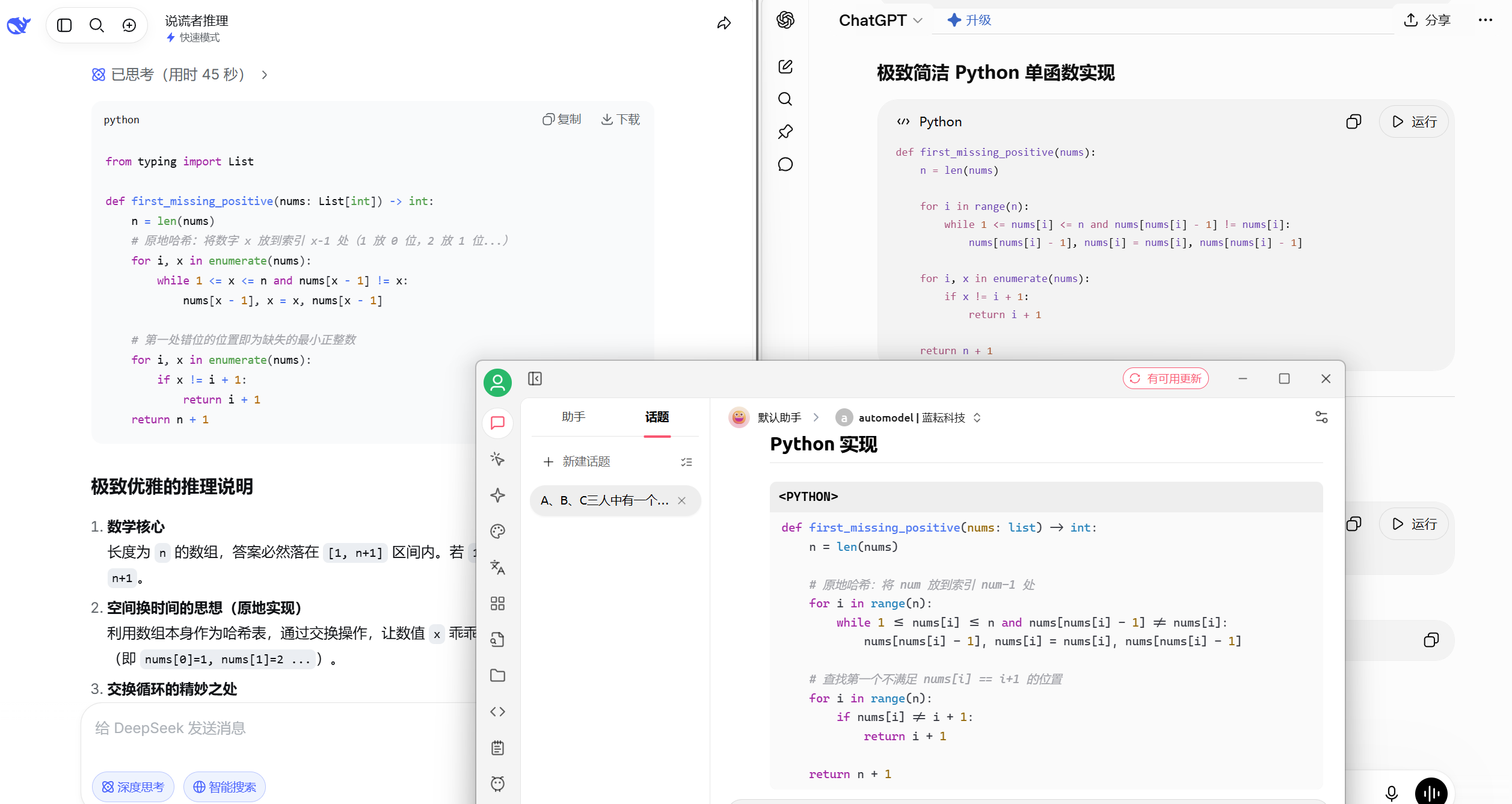Toggle the DeepSeek sidebar panel icon
This screenshot has width=1512, height=804.
64,25
